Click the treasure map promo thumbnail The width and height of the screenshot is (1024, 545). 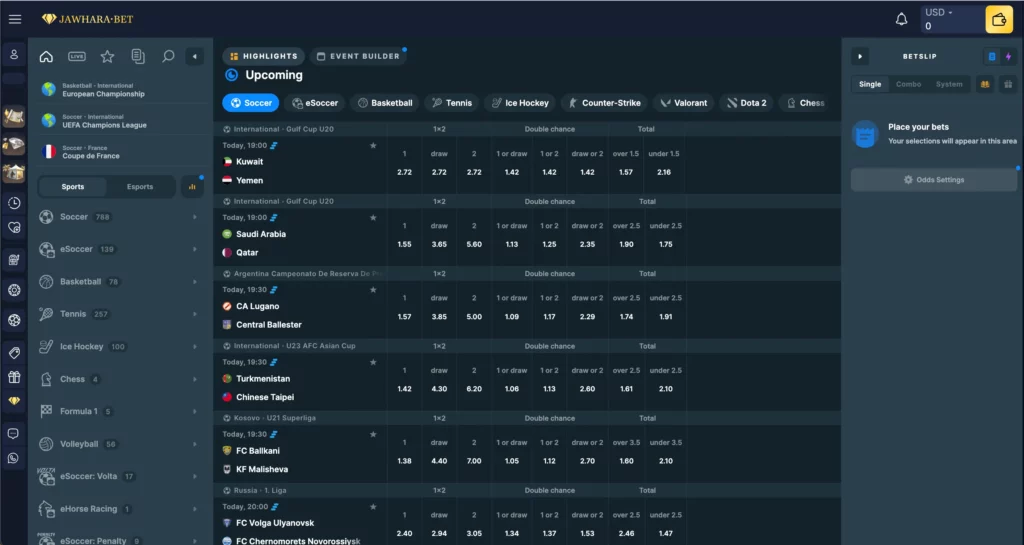(14, 117)
